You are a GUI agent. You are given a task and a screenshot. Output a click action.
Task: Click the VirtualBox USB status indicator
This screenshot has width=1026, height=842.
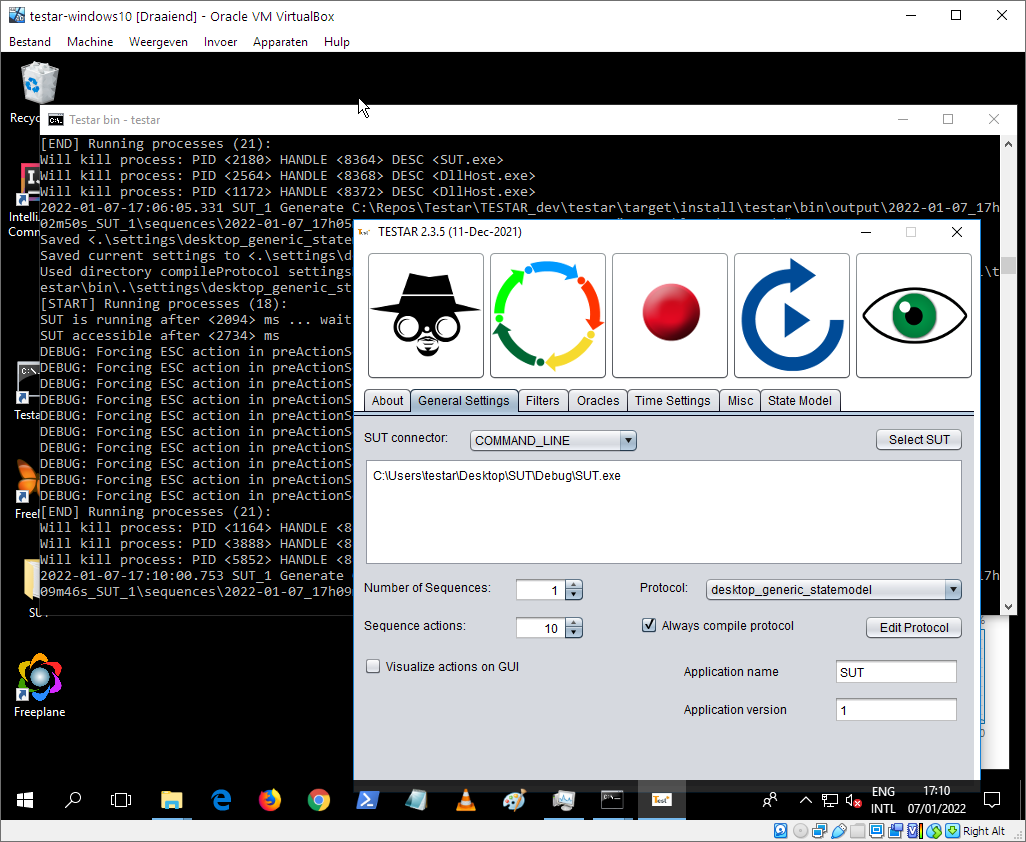tap(838, 831)
